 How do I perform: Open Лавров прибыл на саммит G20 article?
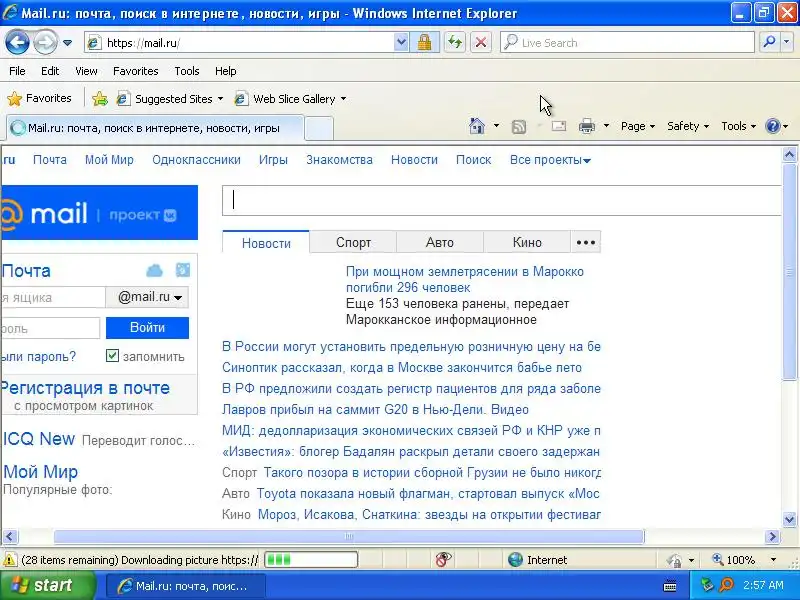pos(375,409)
